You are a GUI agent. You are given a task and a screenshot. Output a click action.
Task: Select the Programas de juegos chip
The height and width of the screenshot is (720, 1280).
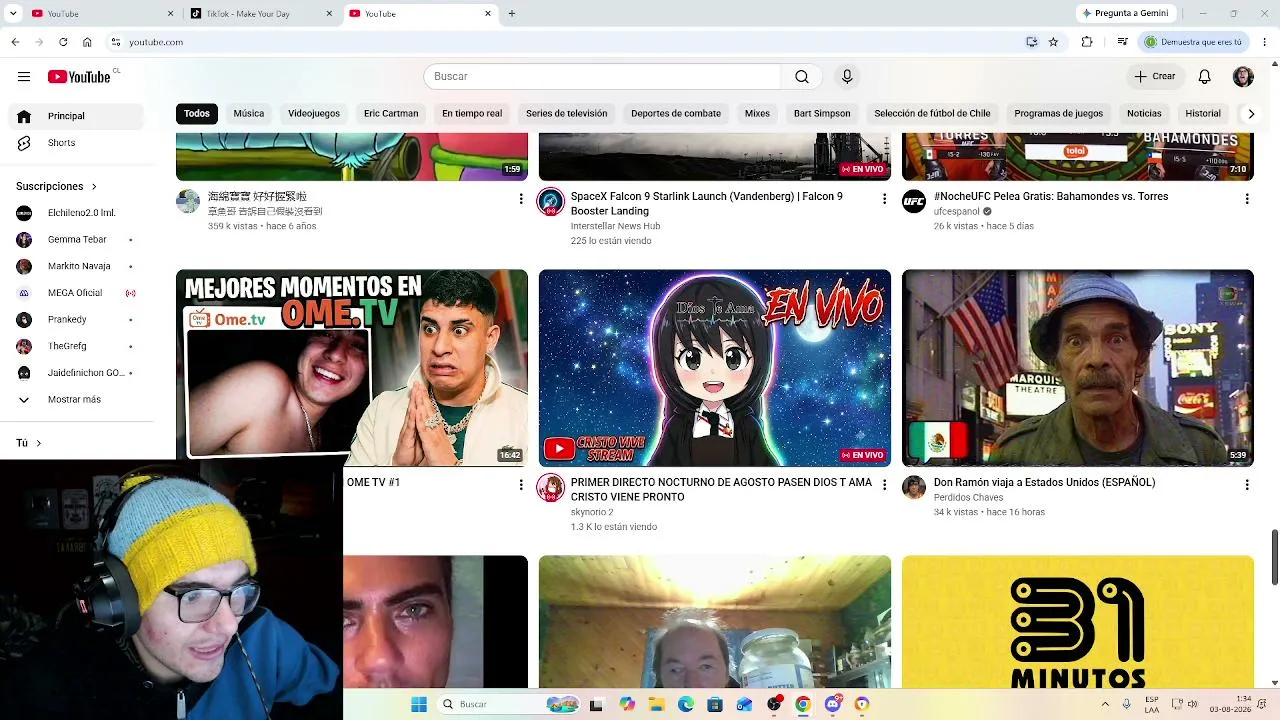point(1059,114)
